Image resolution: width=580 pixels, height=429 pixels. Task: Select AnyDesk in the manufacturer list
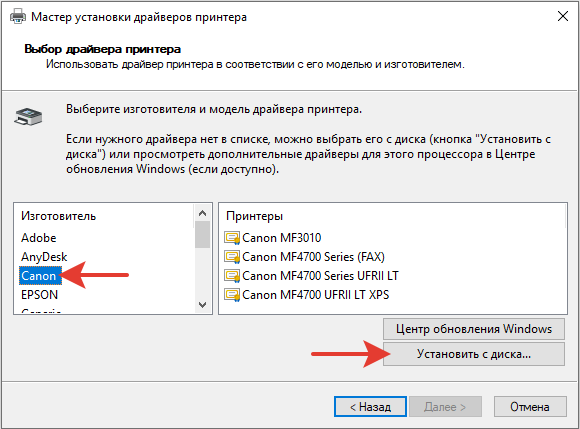click(x=44, y=257)
